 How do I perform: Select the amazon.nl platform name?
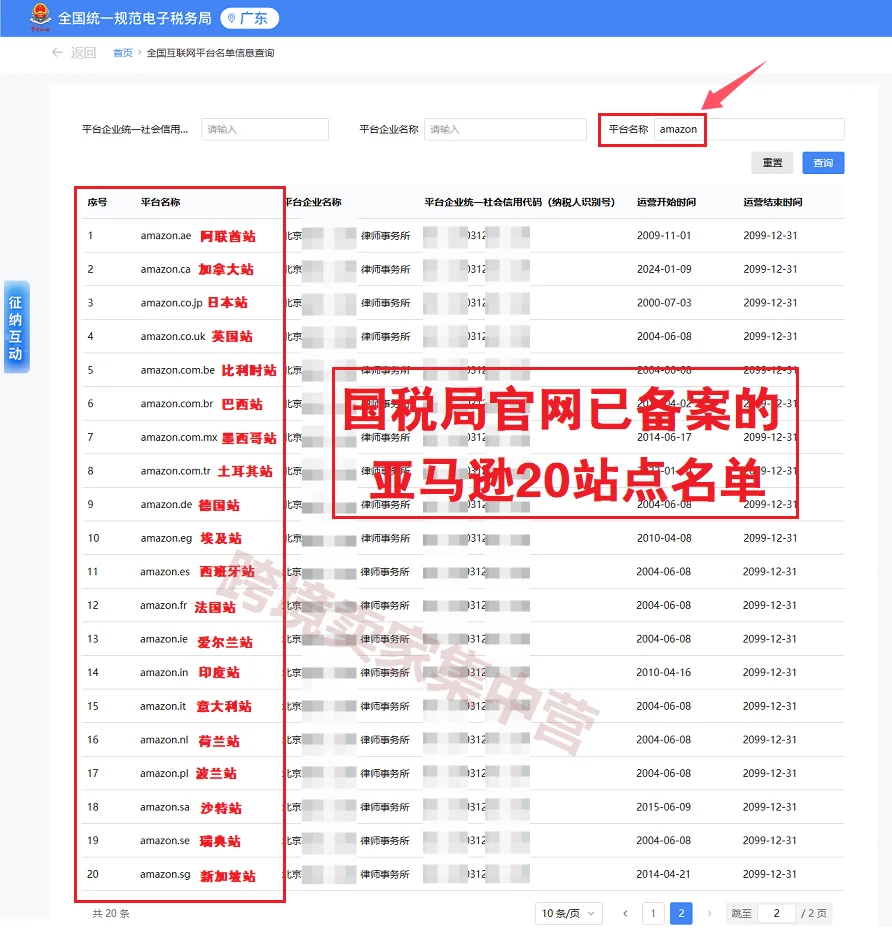[x=164, y=740]
